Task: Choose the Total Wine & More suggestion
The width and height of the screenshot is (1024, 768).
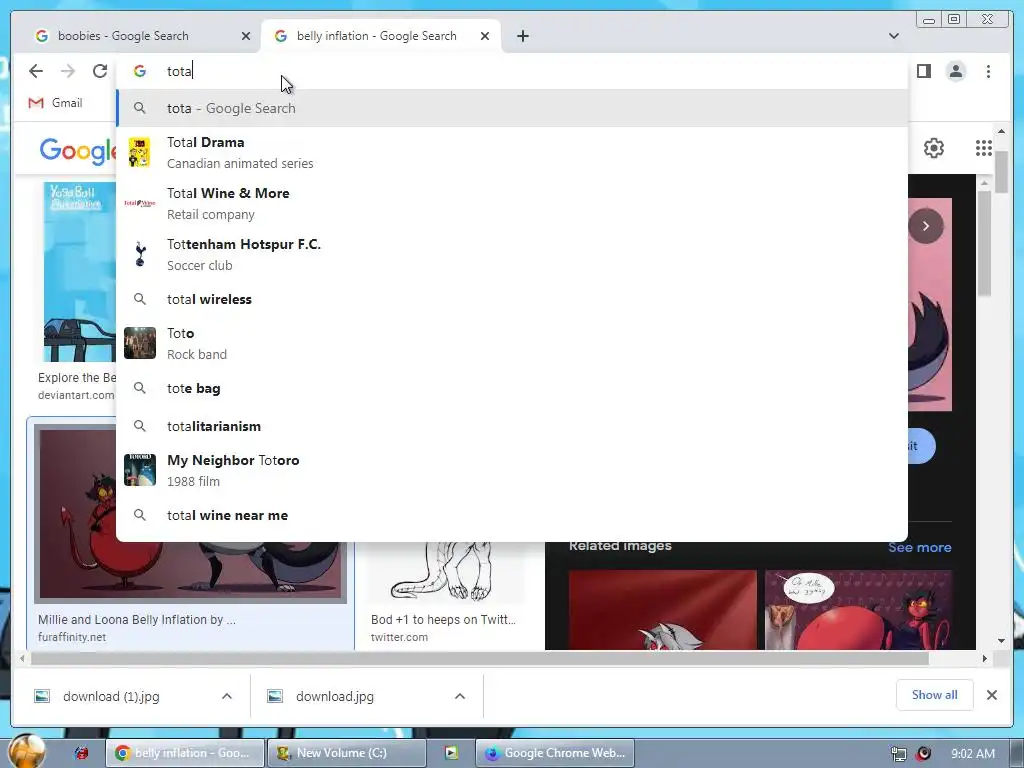Action: point(511,204)
